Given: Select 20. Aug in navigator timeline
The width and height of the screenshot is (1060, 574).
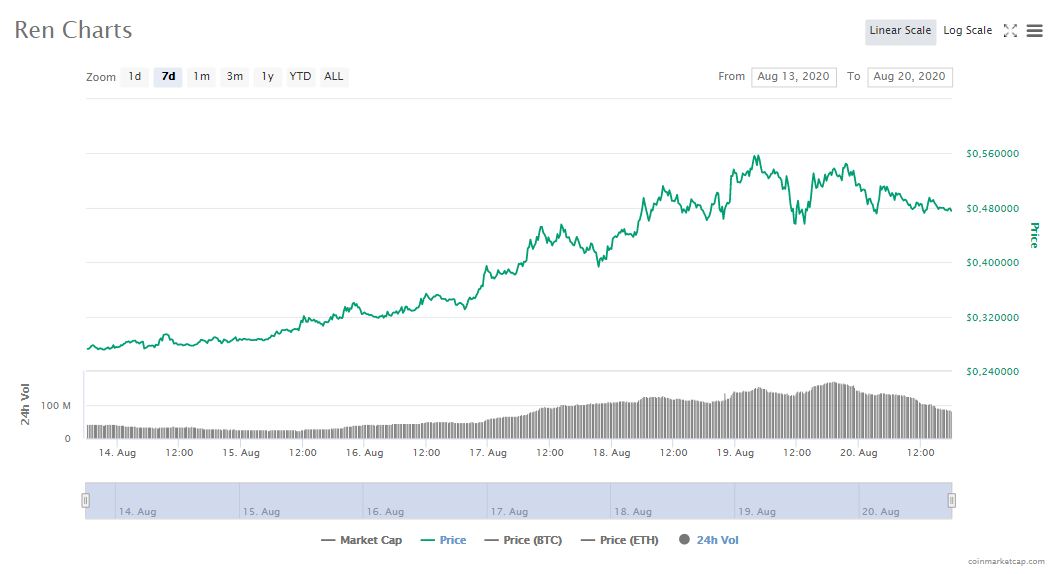Looking at the screenshot, I should pyautogui.click(x=880, y=512).
